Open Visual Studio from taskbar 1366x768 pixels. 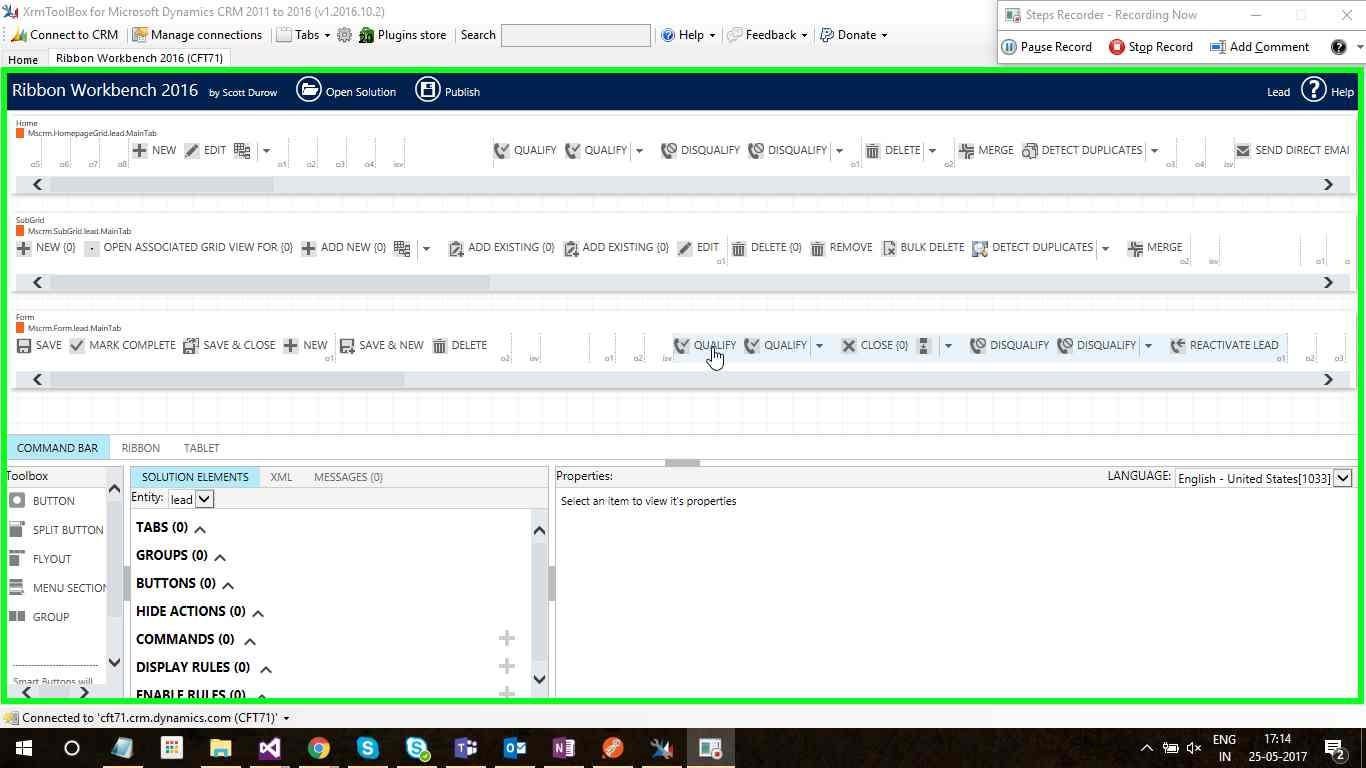tap(269, 748)
